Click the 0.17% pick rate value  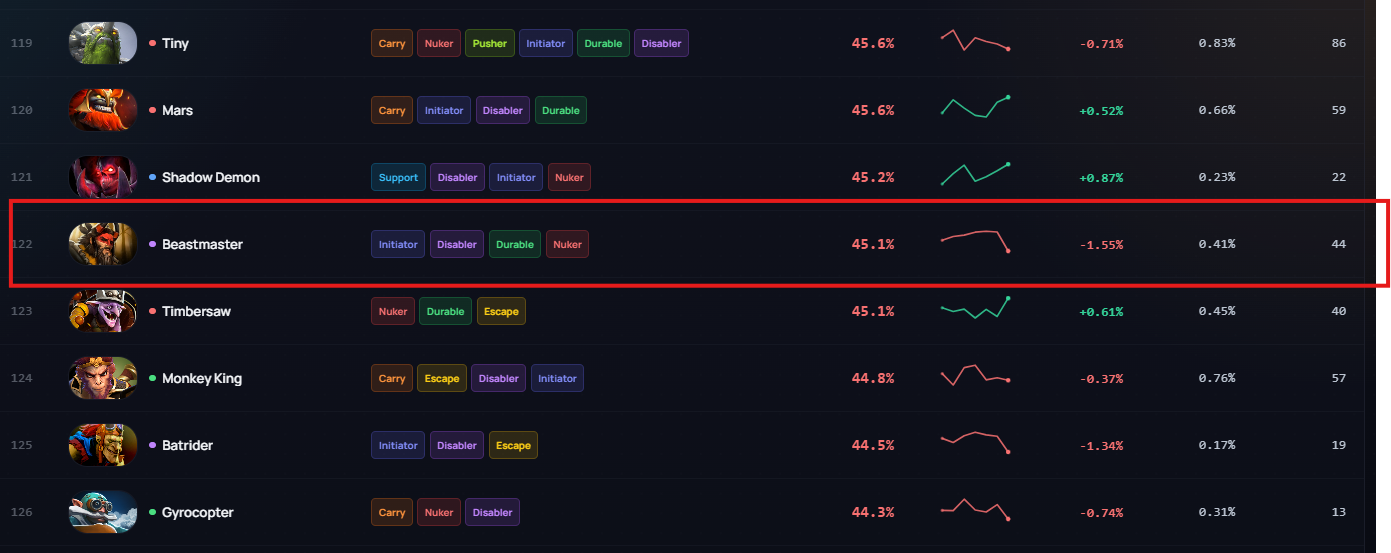[1217, 445]
